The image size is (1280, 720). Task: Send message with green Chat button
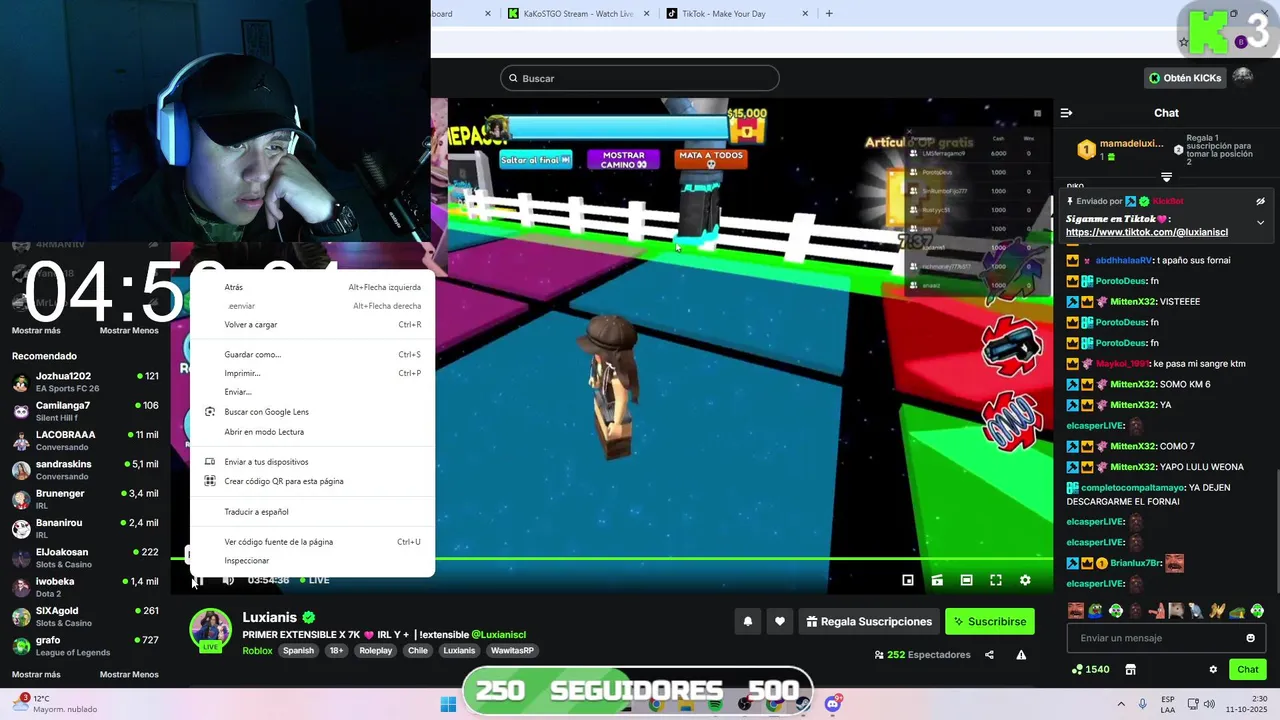point(1248,669)
